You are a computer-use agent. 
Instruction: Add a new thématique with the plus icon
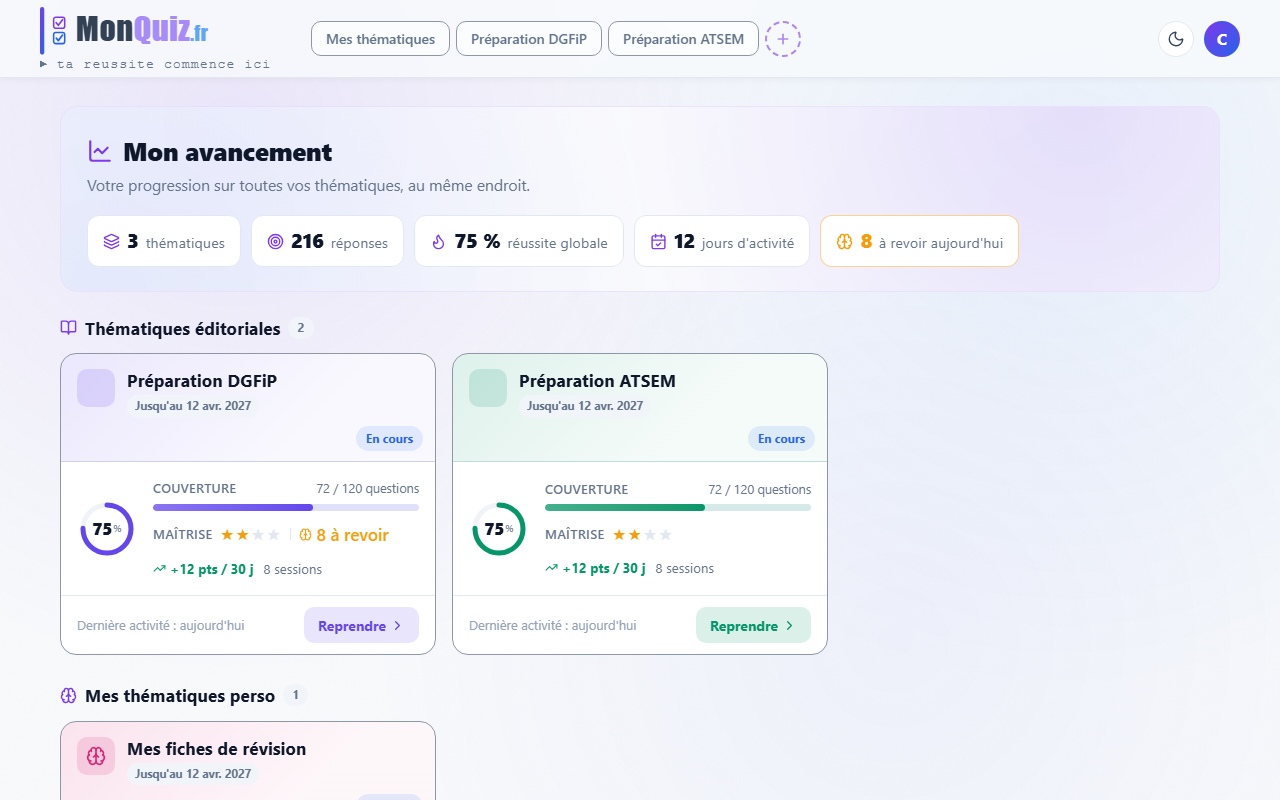point(783,39)
